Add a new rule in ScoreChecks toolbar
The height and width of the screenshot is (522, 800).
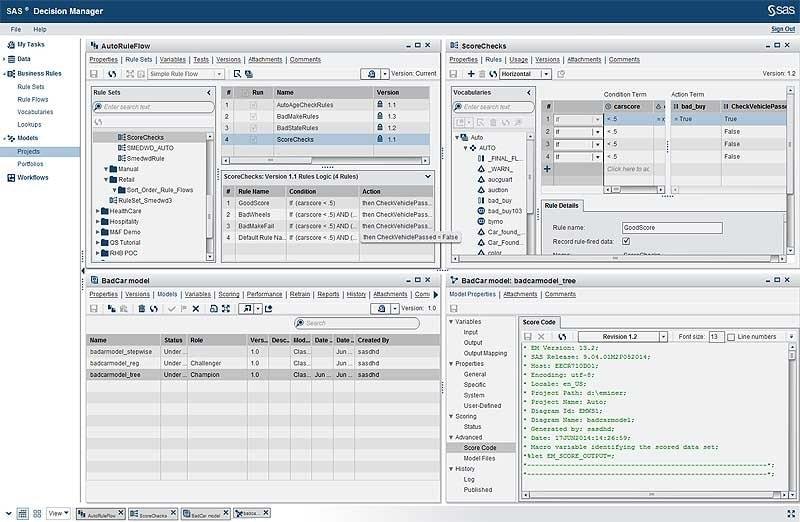click(471, 74)
